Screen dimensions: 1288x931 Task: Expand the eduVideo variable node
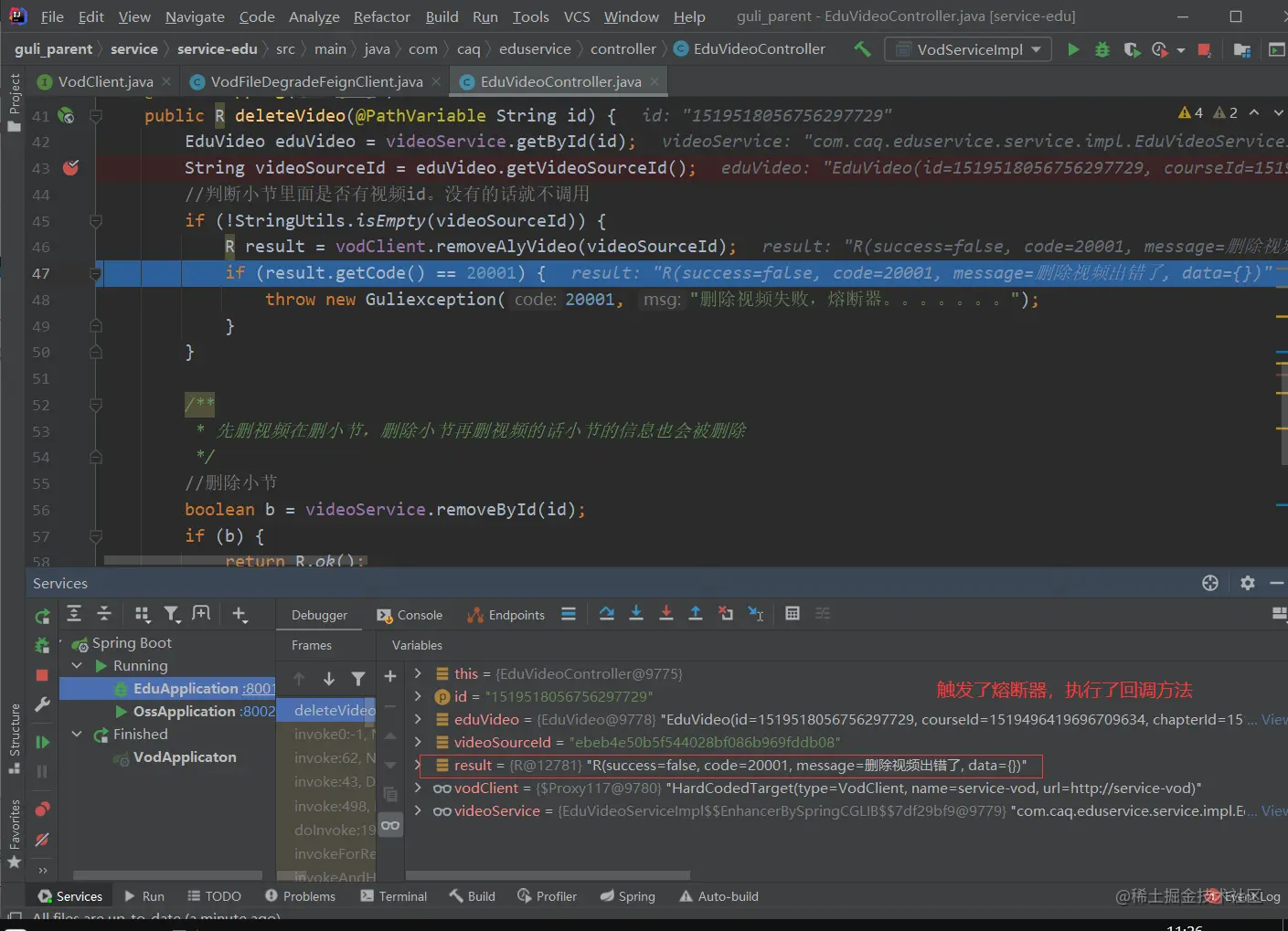[418, 719]
